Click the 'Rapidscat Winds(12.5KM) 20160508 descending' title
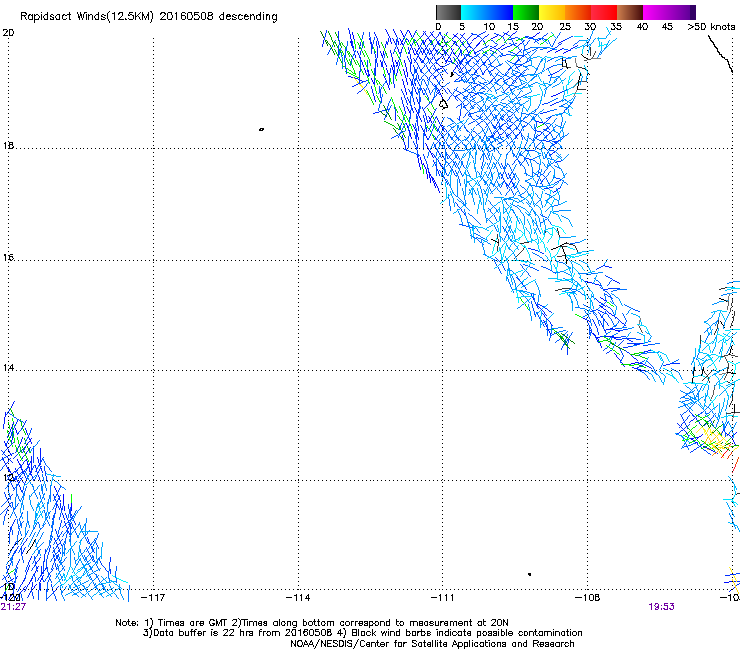The image size is (740, 650). [x=149, y=17]
